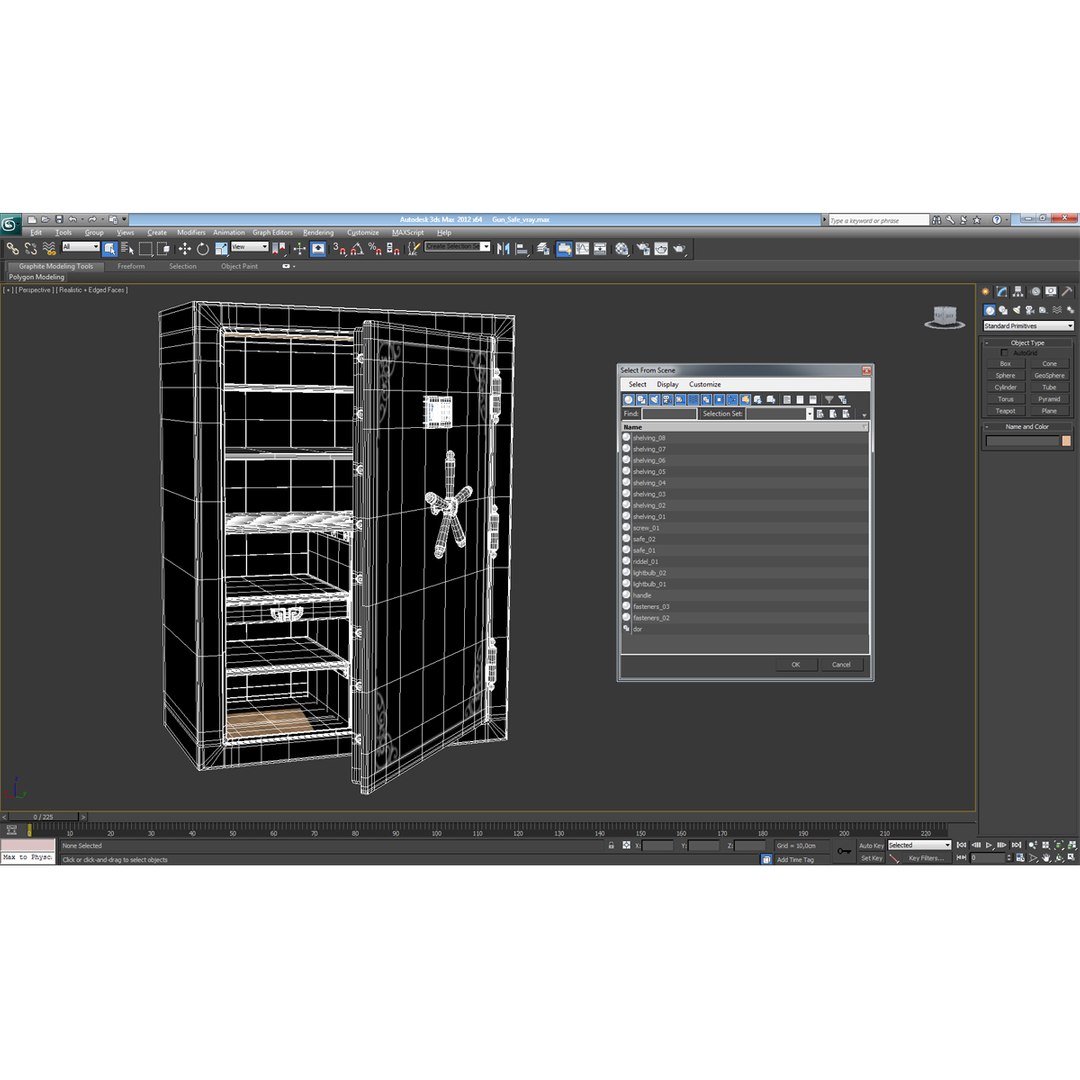Click Cancel in Select From Scene
Image resolution: width=1080 pixels, height=1080 pixels.
[841, 665]
